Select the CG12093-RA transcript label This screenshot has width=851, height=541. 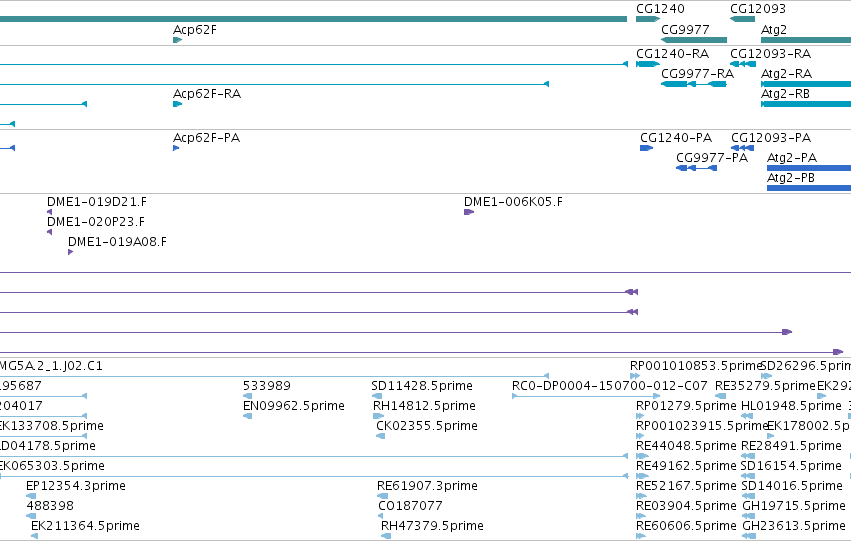[x=770, y=54]
